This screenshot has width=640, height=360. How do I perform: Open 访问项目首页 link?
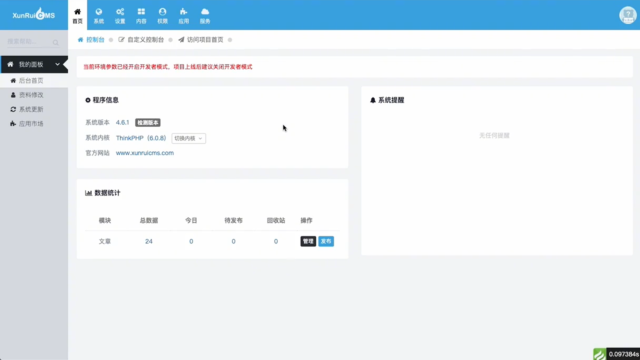tap(205, 40)
